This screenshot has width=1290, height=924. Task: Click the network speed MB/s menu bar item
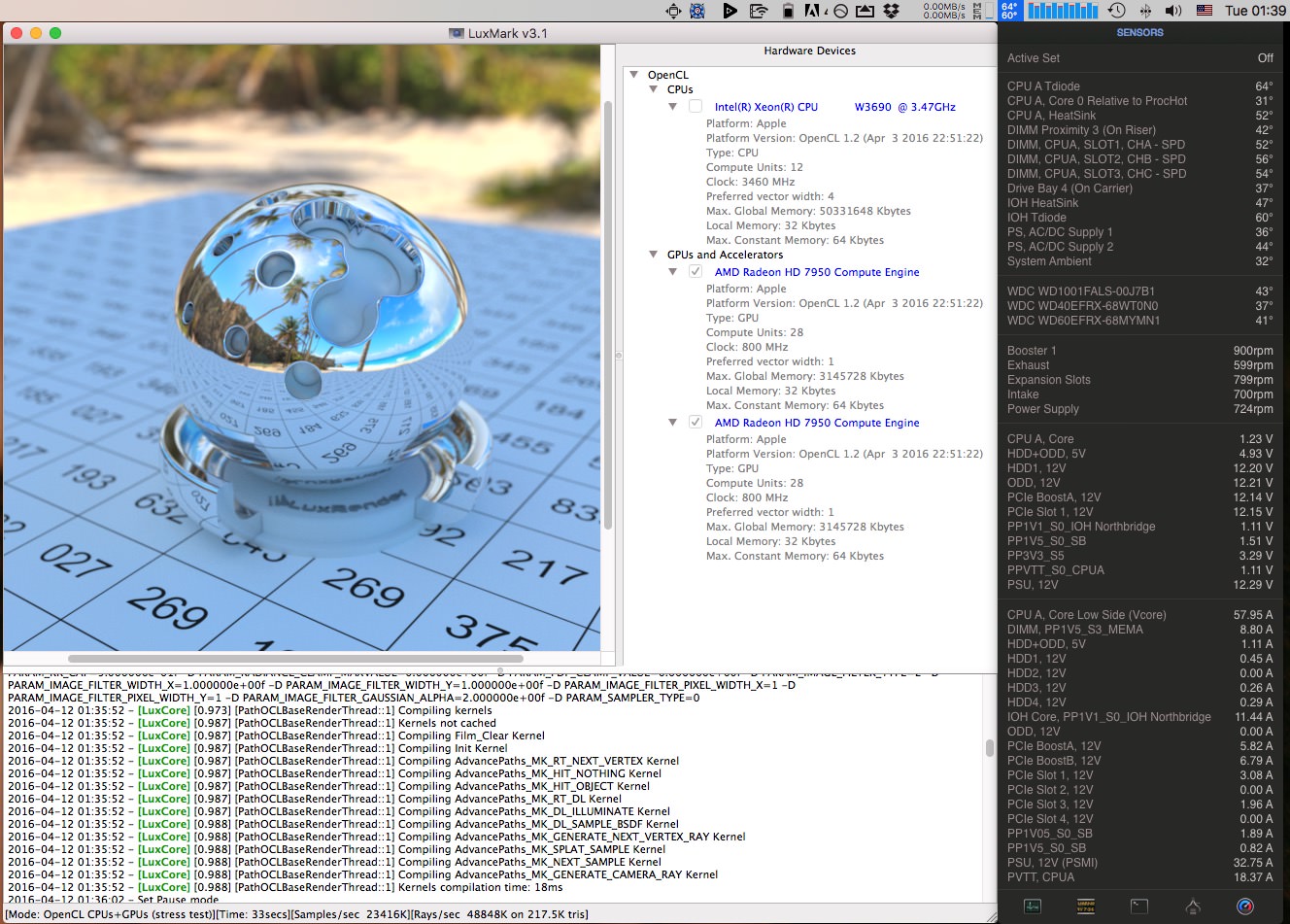tap(945, 11)
